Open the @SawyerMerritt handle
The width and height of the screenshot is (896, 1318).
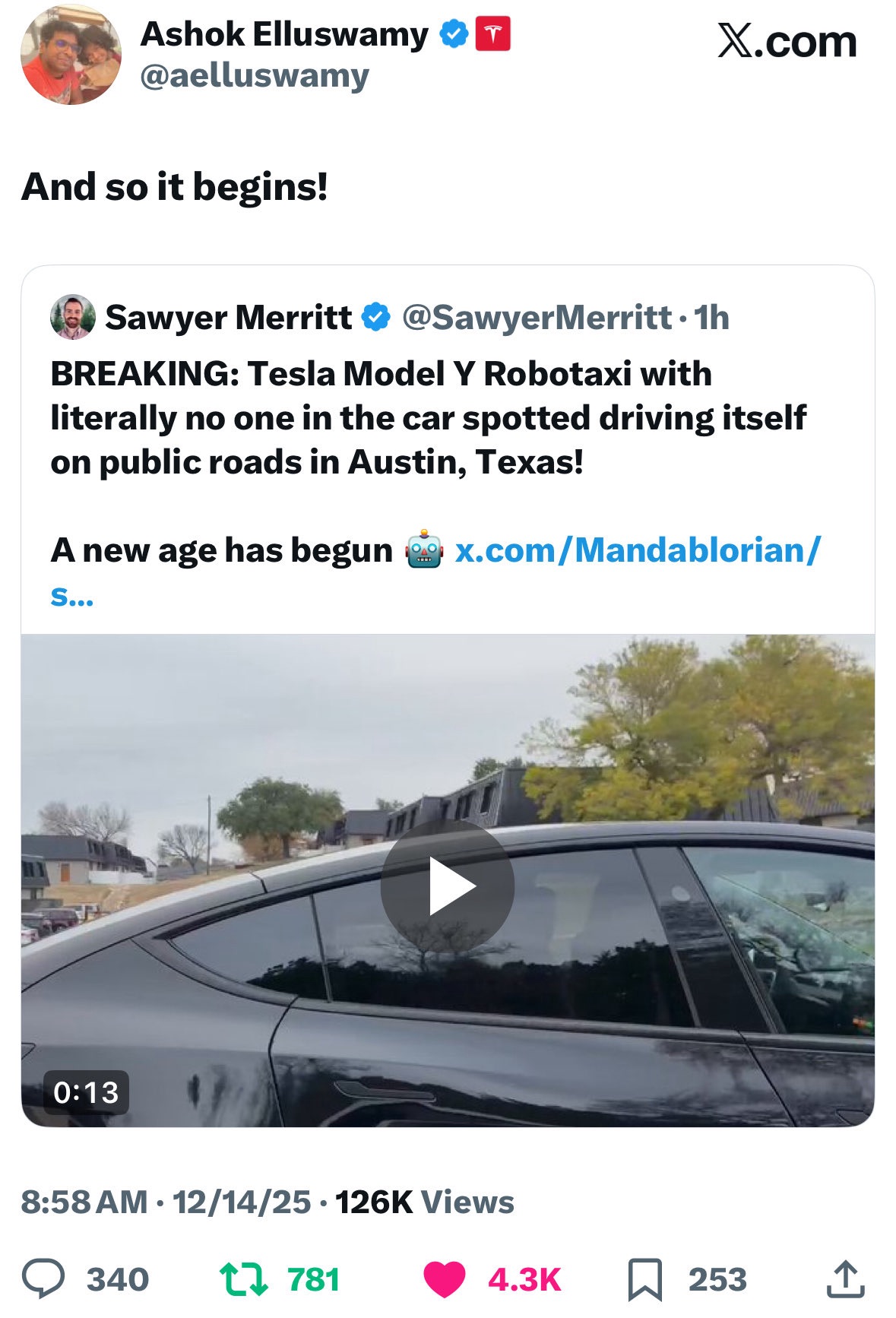537,317
